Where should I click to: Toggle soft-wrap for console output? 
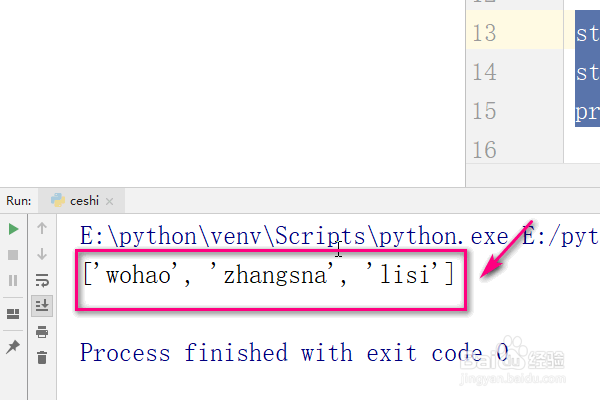tap(42, 280)
